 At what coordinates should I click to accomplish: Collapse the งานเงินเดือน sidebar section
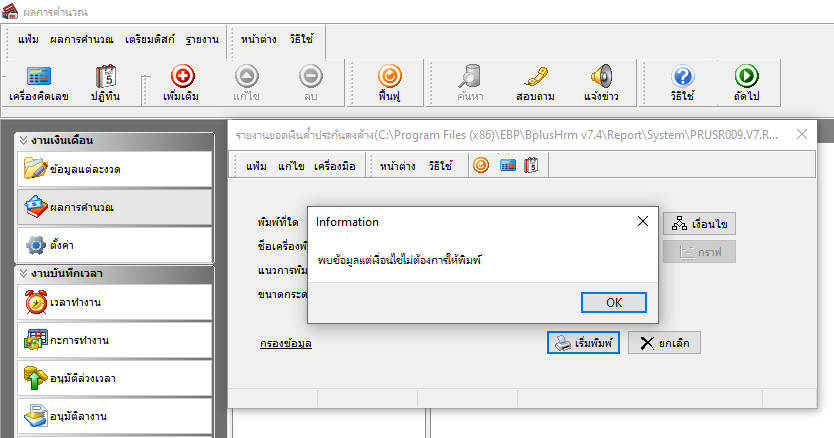[x=24, y=140]
